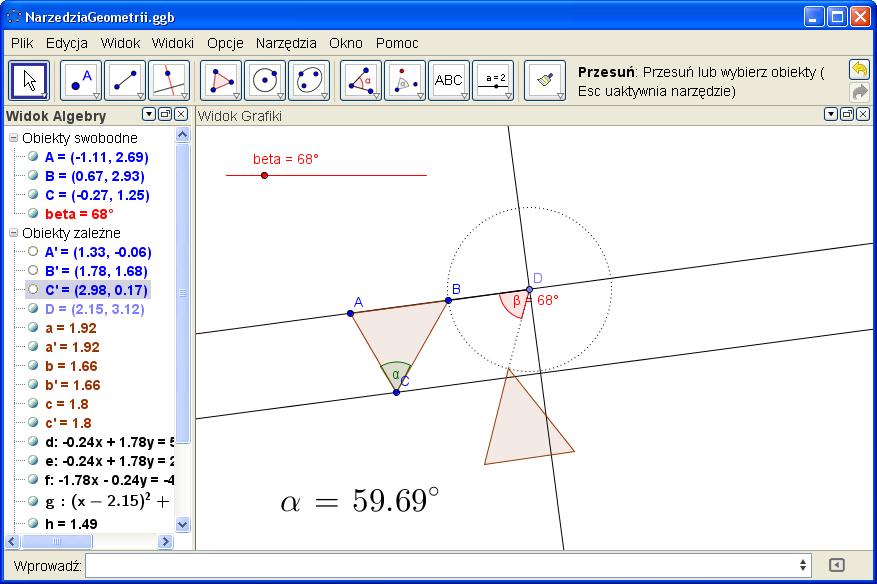Show hidden point C'
The width and height of the screenshot is (877, 584).
[33, 290]
